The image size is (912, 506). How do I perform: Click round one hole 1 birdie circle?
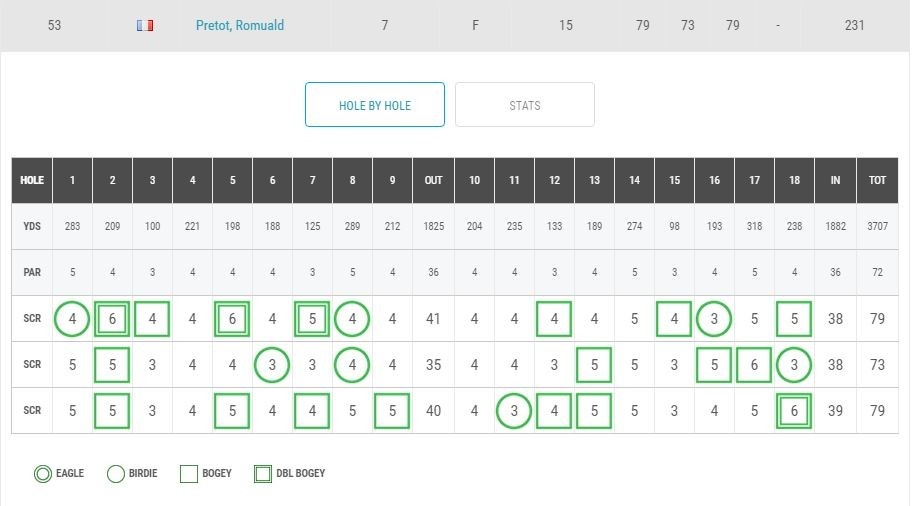[72, 319]
